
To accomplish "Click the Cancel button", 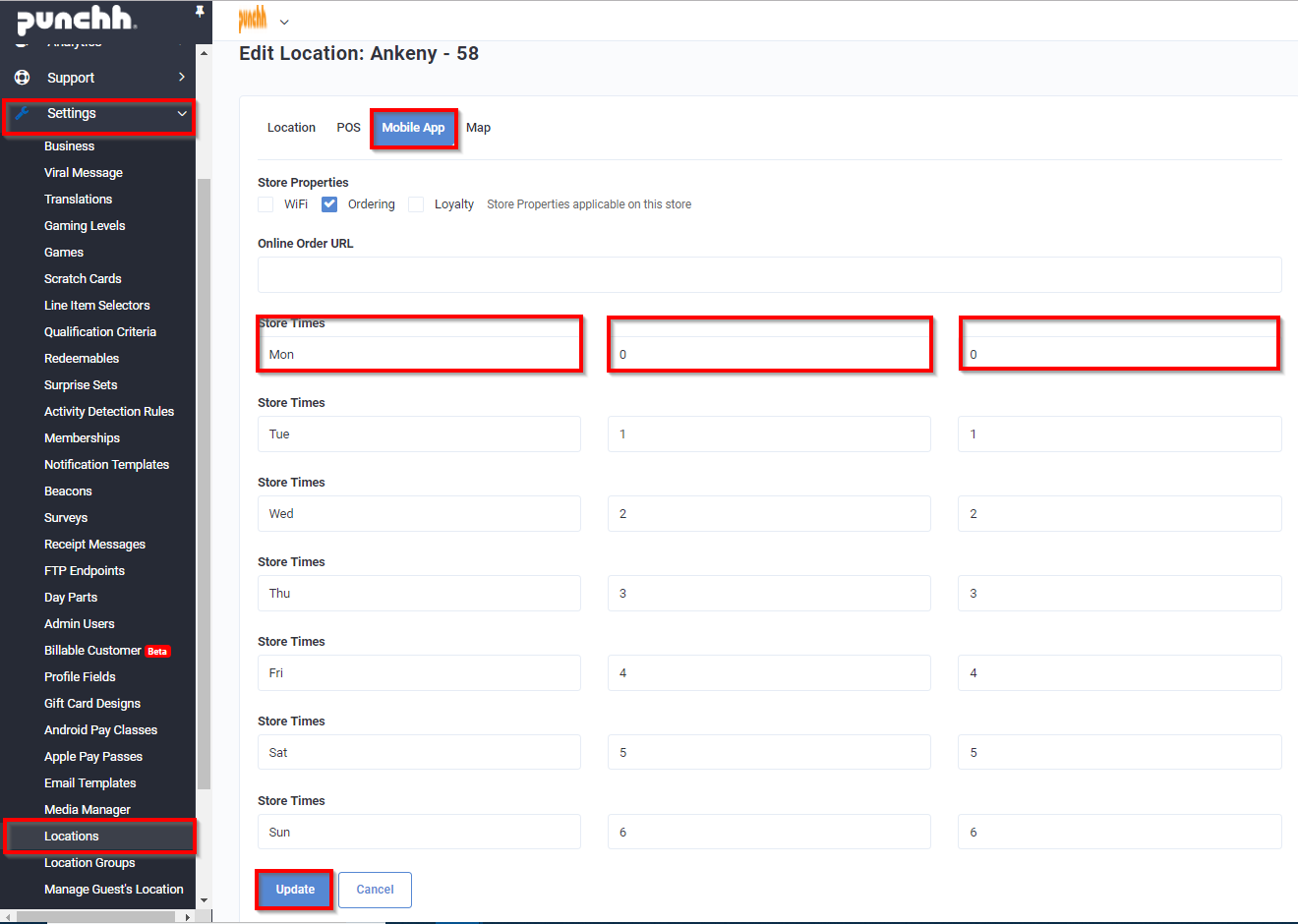I will coord(375,890).
